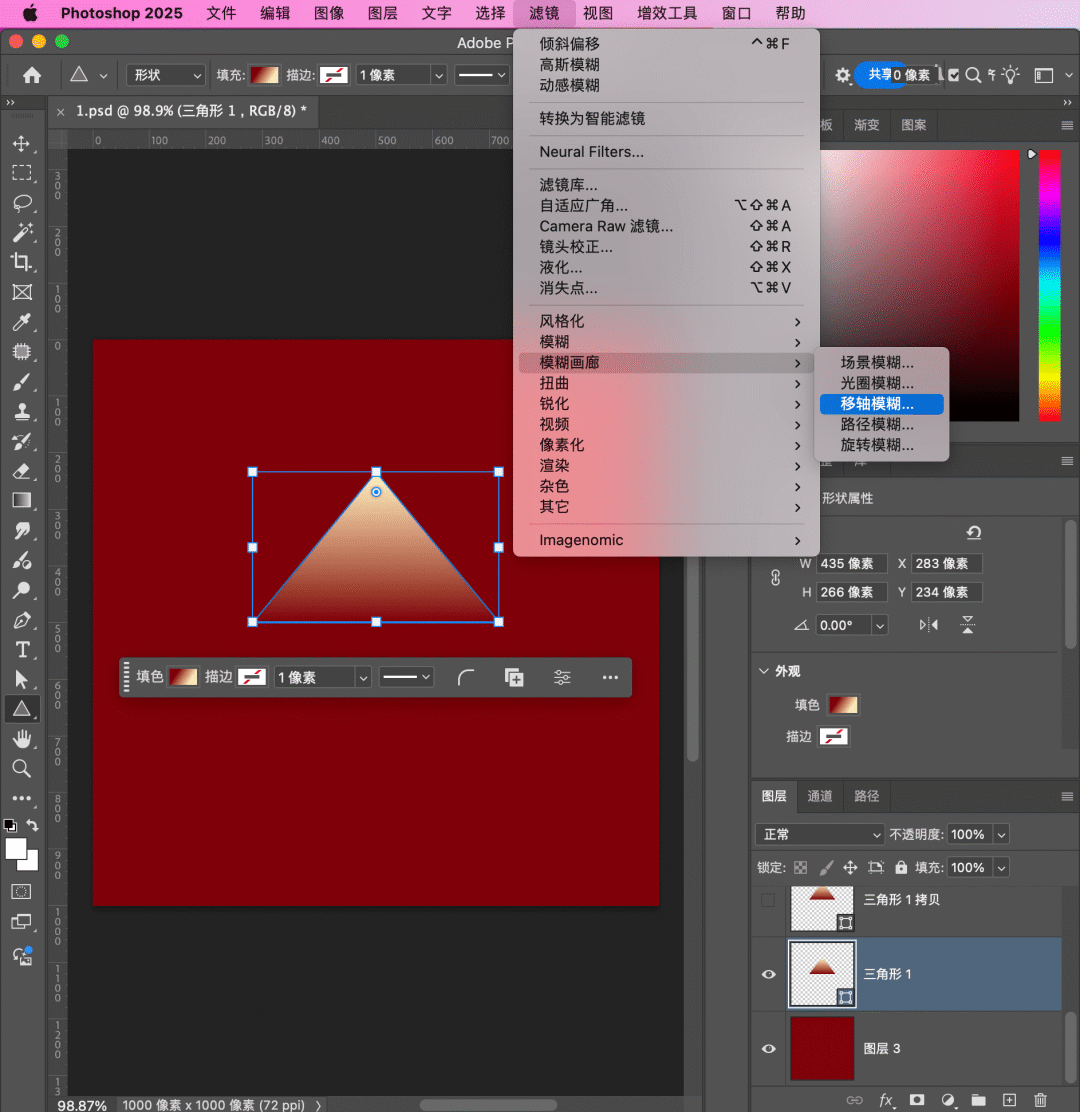Screen dimensions: 1080x1112
Task: Select the Move tool
Action: [21, 144]
